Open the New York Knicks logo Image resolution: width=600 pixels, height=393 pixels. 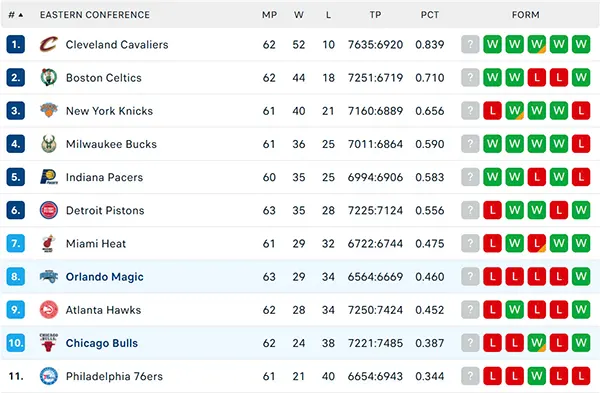pos(49,111)
